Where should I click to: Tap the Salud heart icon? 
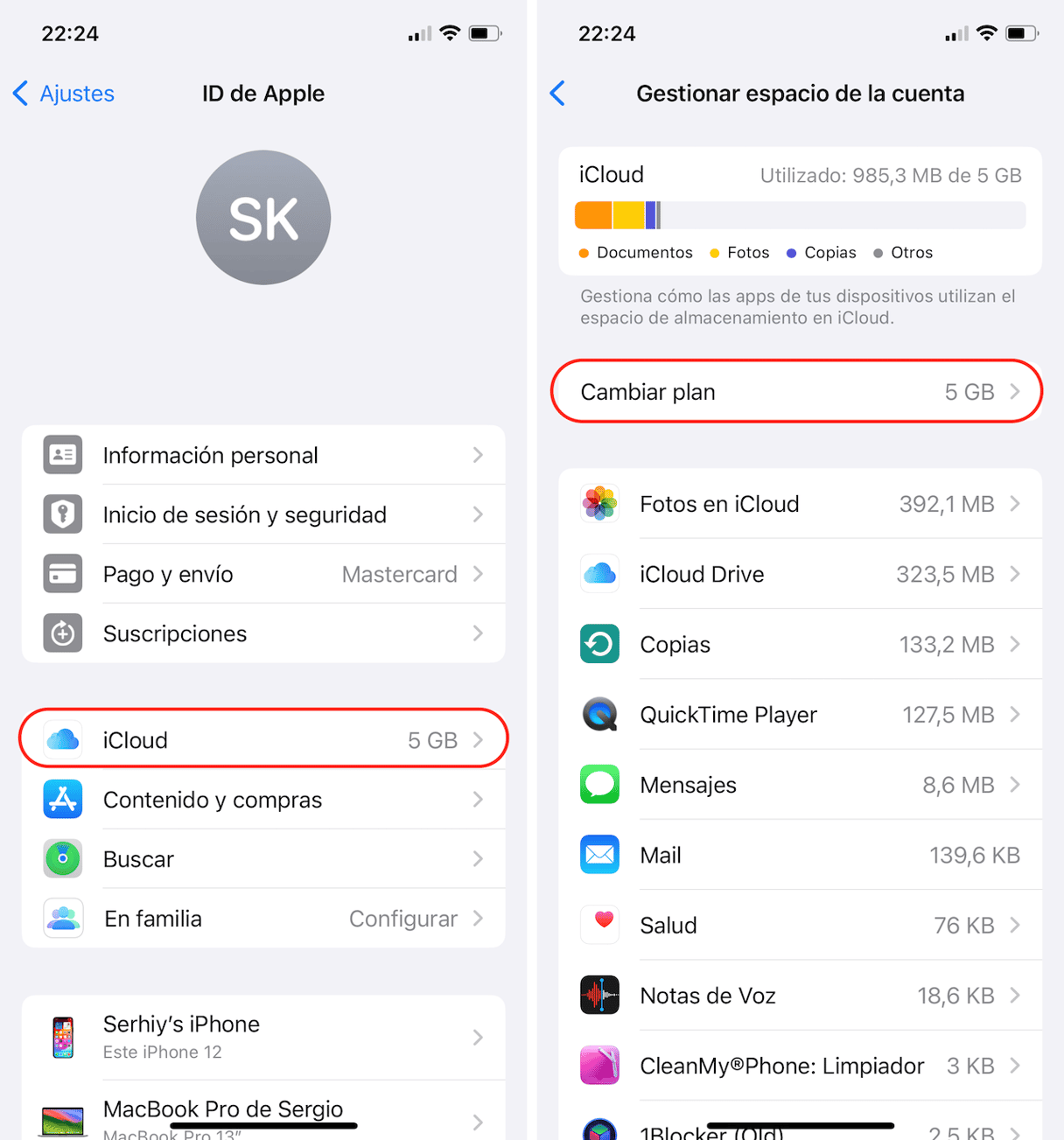point(599,925)
